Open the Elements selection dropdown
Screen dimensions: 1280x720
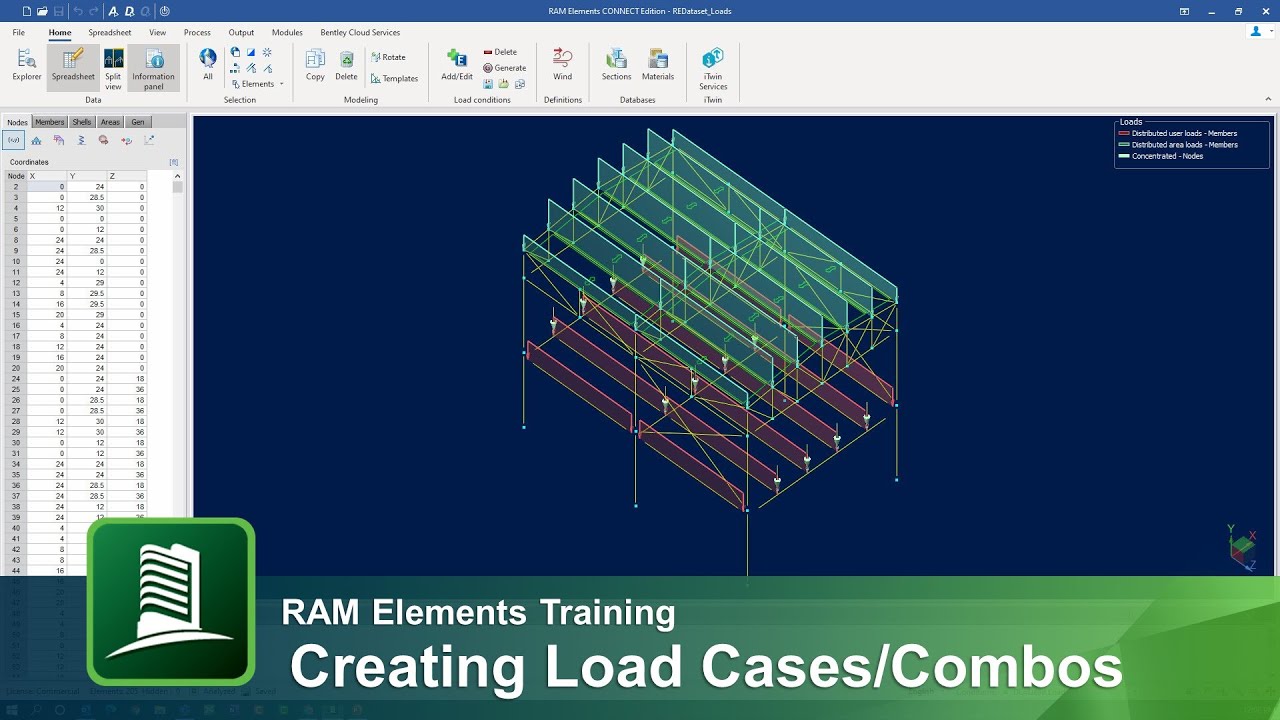(x=257, y=84)
